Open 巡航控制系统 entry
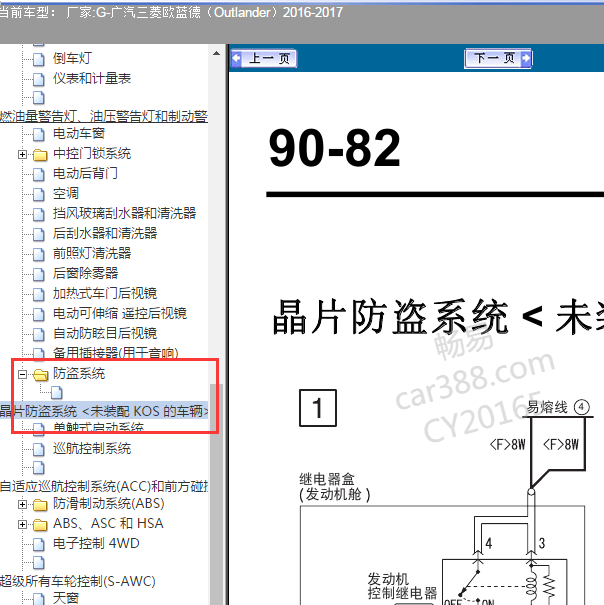 point(92,448)
